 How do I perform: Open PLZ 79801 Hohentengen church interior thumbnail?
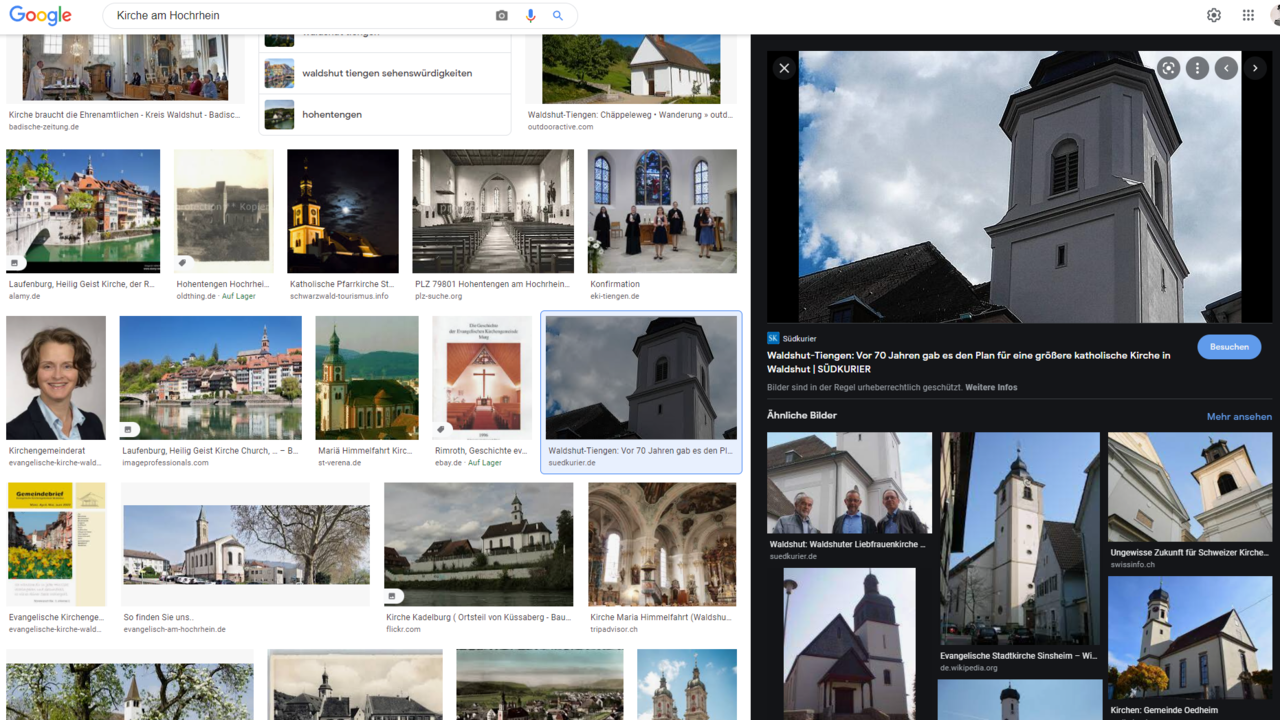tap(493, 211)
